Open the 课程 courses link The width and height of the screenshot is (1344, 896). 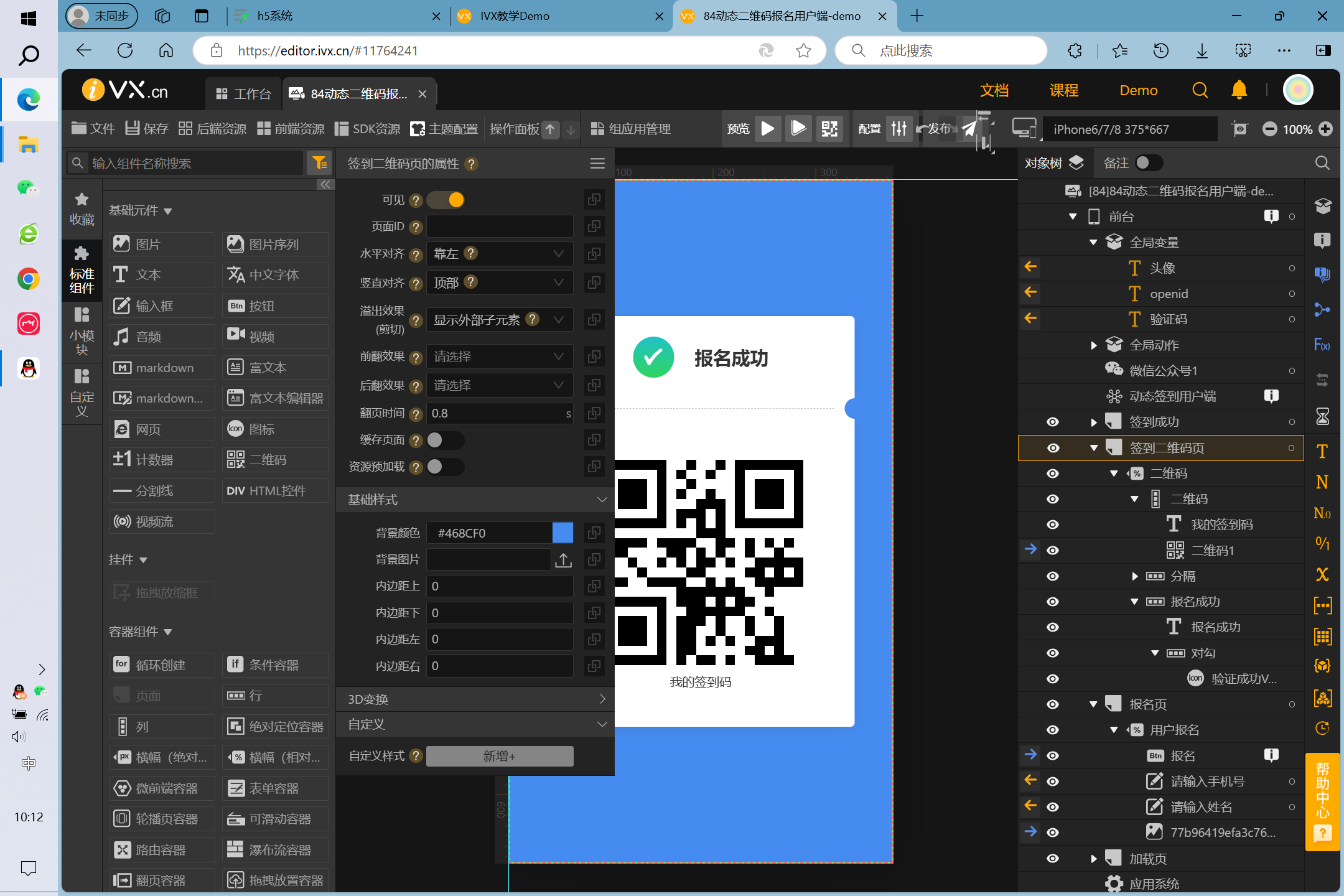pyautogui.click(x=1064, y=91)
